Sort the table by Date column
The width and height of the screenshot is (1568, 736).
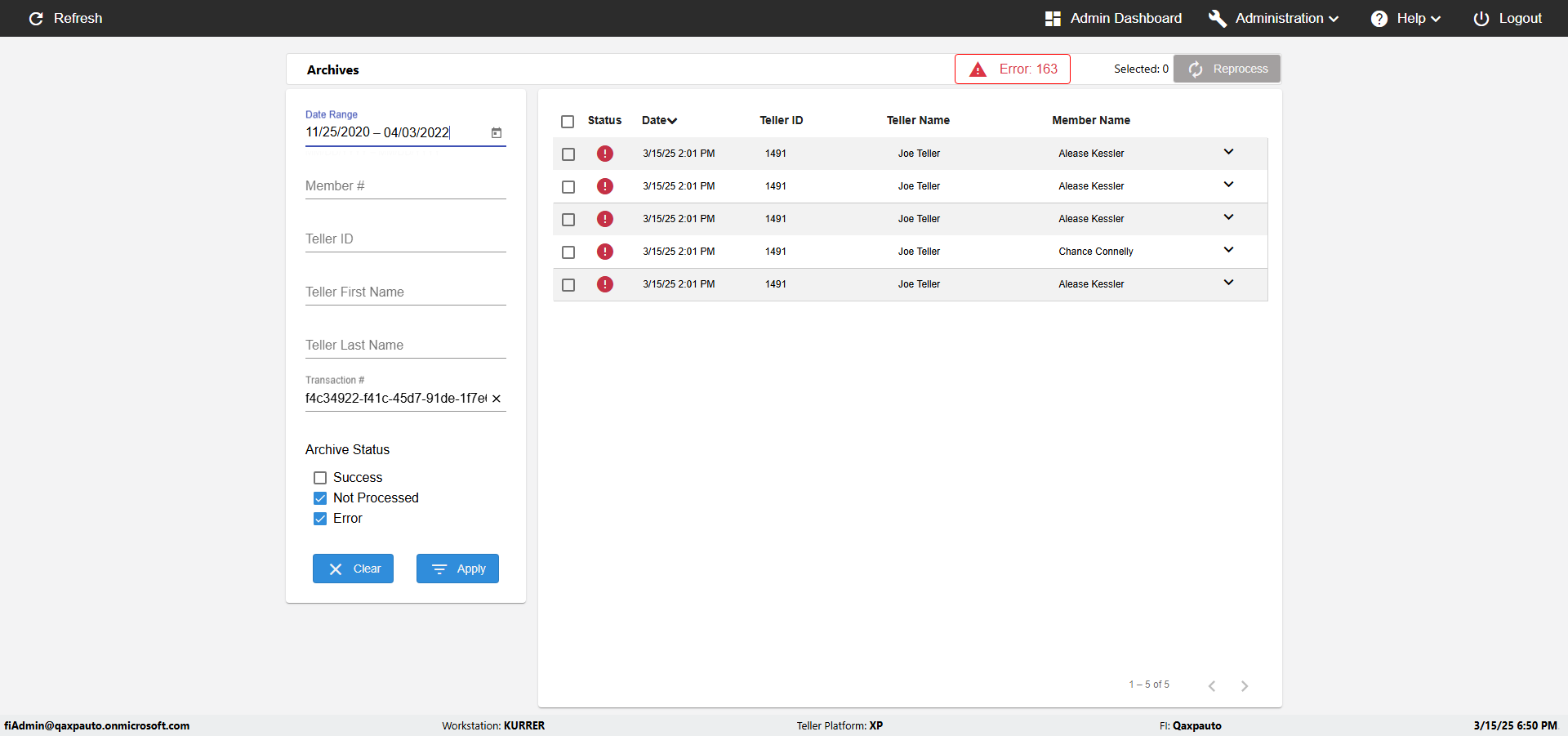point(659,120)
